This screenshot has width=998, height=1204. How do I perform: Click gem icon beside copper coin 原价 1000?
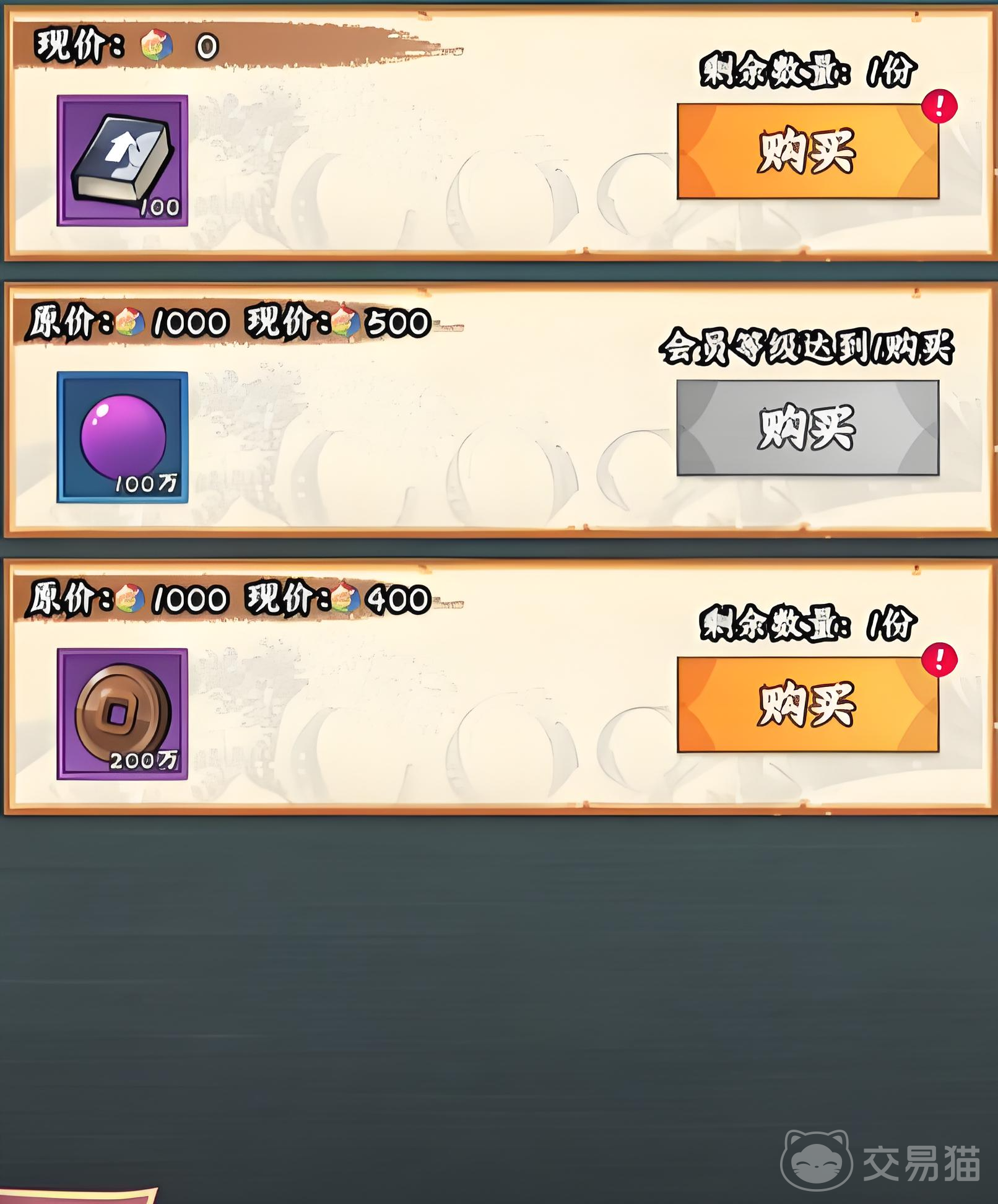(x=129, y=599)
